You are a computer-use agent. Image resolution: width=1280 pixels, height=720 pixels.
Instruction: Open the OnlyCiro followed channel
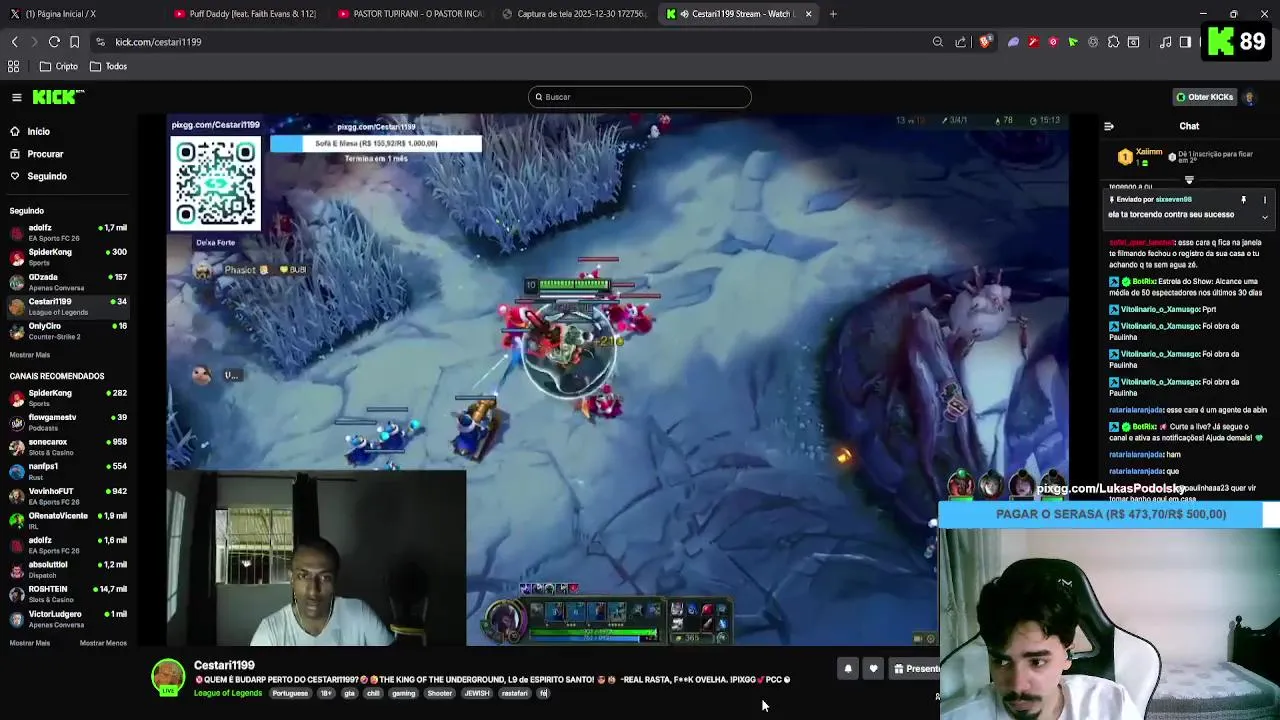point(68,330)
